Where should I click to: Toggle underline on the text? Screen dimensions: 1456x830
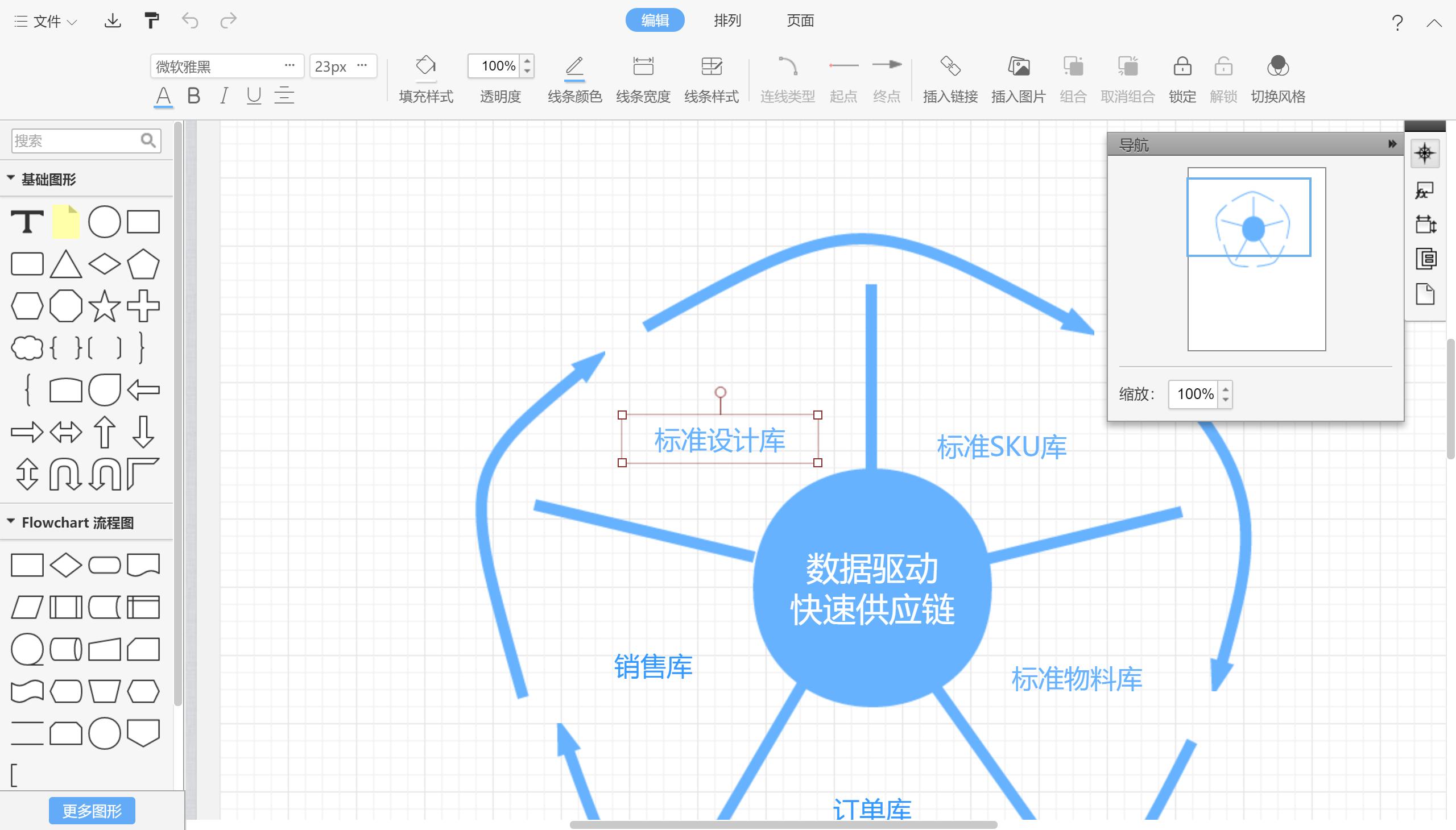253,95
